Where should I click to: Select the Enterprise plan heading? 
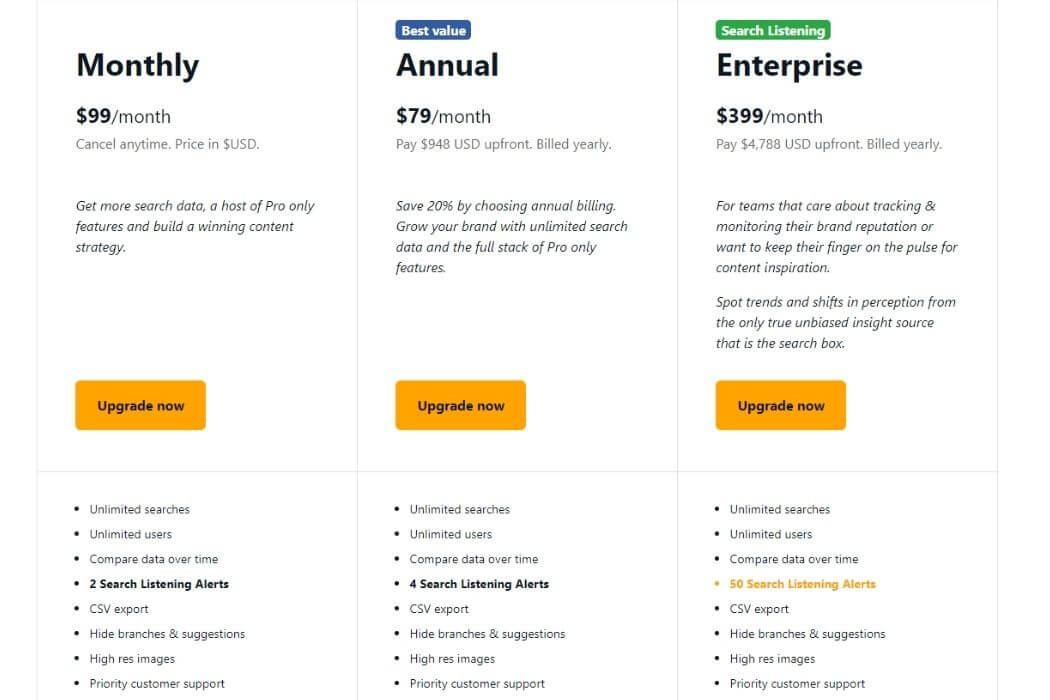pyautogui.click(x=790, y=66)
